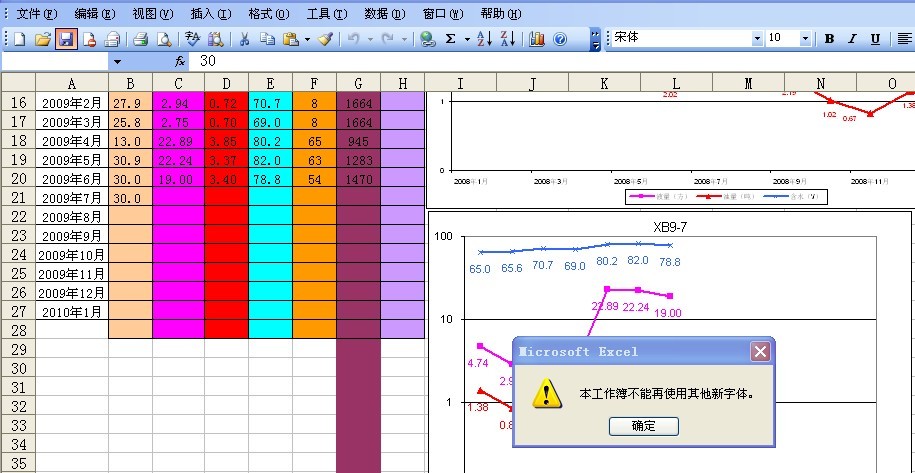
Task: Select cell with value 1470
Action: pyautogui.click(x=358, y=179)
